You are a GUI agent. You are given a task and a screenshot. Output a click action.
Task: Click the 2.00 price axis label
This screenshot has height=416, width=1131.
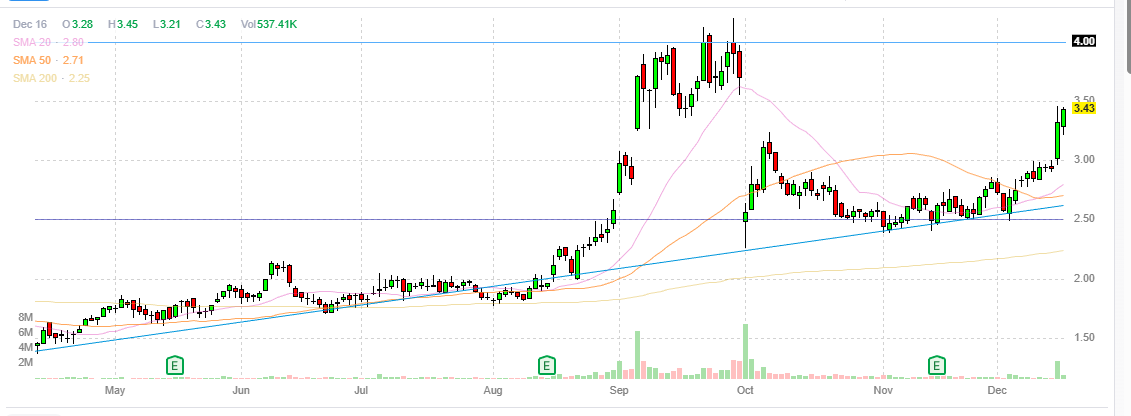(1084, 279)
